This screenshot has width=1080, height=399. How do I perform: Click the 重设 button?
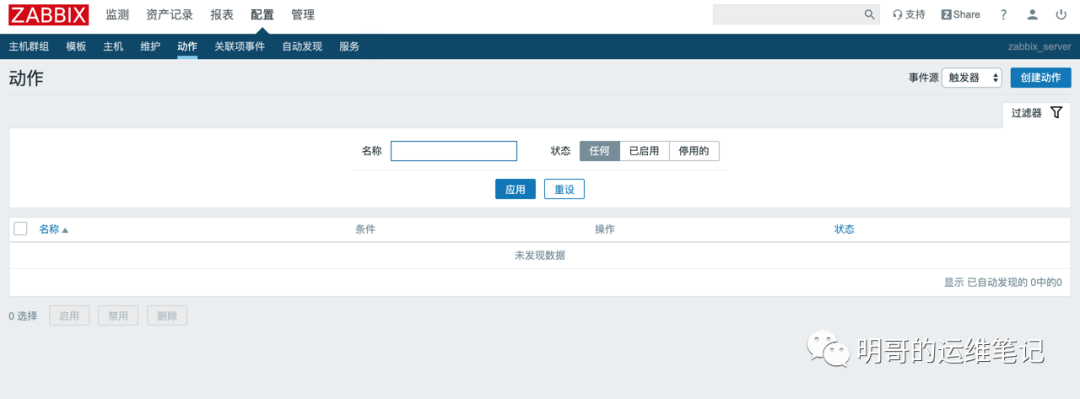click(x=564, y=190)
